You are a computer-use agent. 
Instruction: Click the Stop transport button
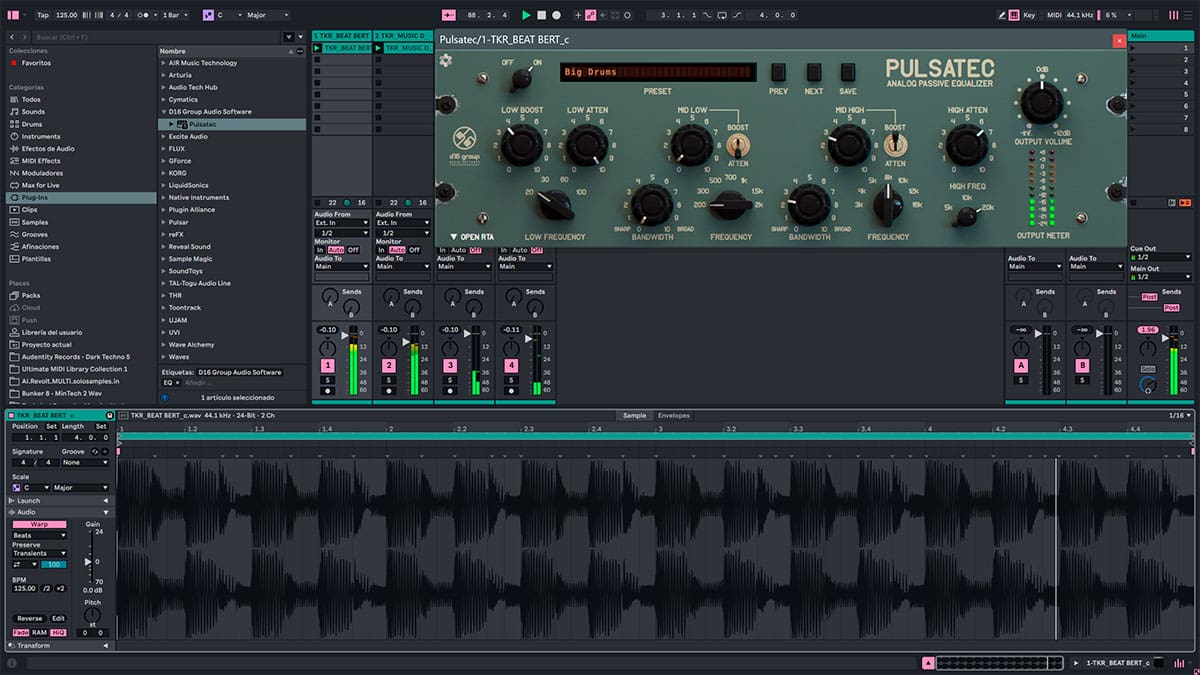(542, 15)
